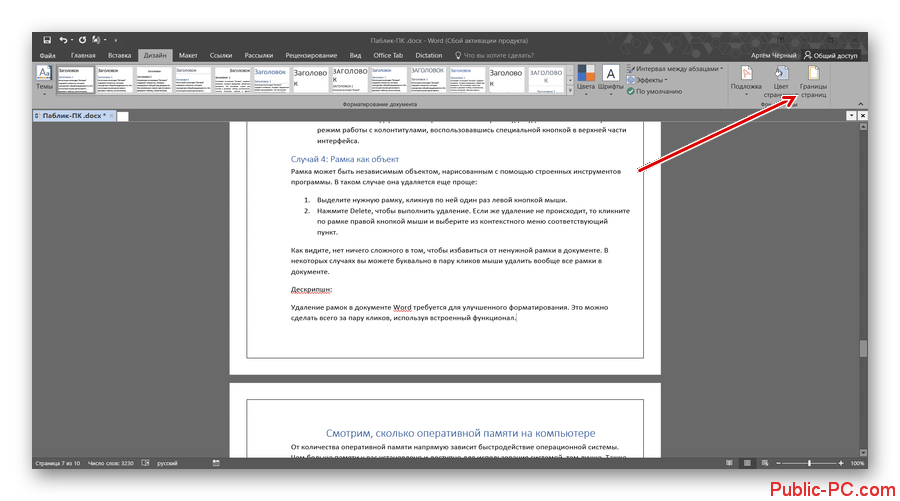Image resolution: width=900 pixels, height=501 pixels.
Task: Click the tab bar close X button
Action: 862,115
